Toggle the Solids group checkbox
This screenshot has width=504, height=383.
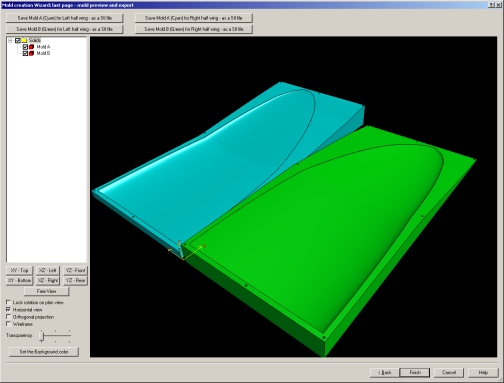coord(18,40)
